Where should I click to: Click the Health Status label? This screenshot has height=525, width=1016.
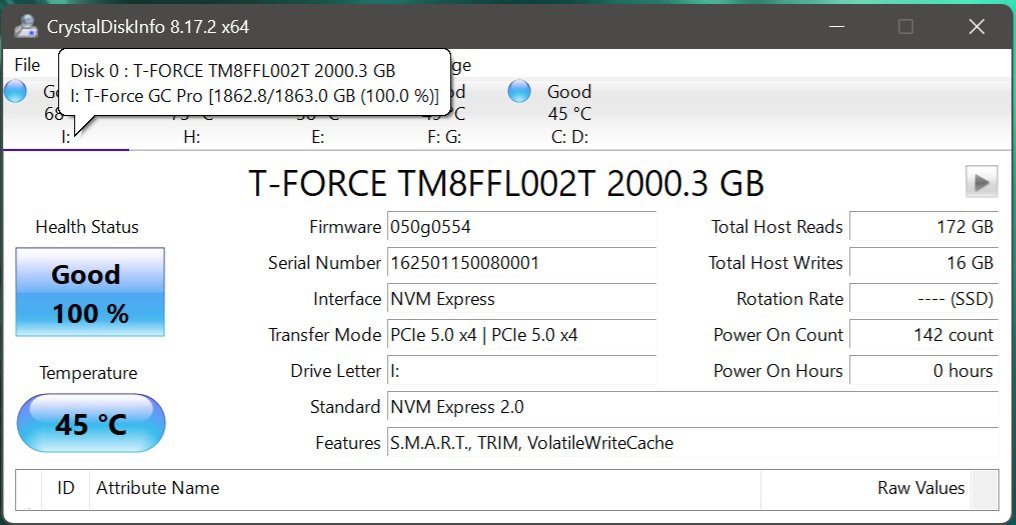pos(87,227)
